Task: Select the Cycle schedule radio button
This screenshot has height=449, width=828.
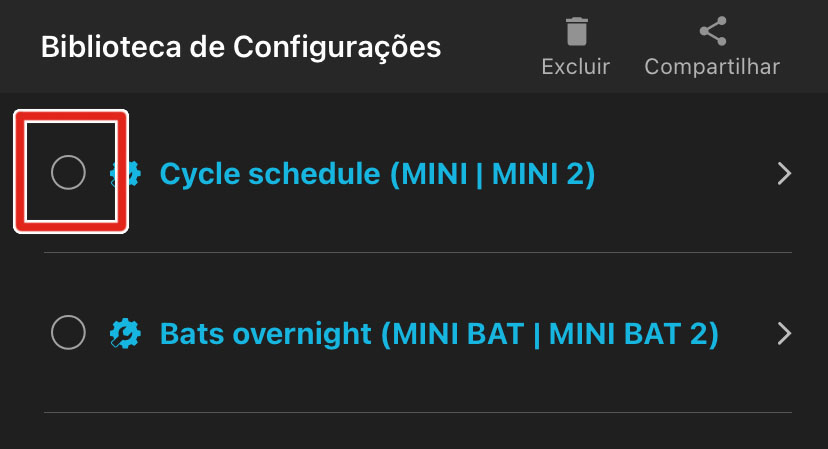Action: pyautogui.click(x=68, y=173)
